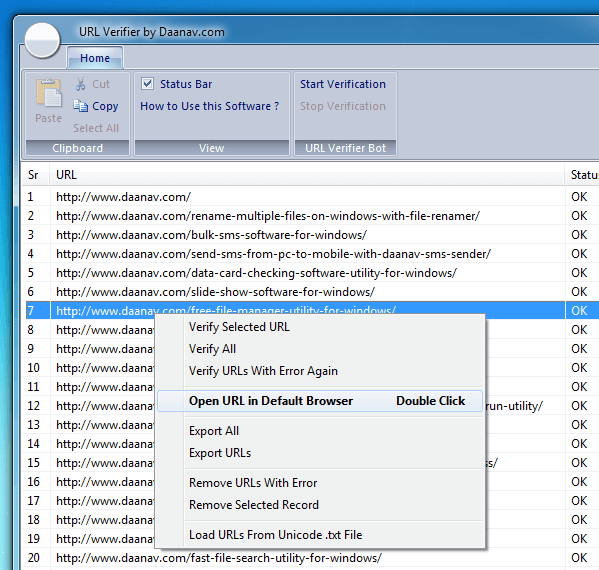Switch to the Home ribbon tab
Image resolution: width=599 pixels, height=570 pixels.
click(95, 58)
